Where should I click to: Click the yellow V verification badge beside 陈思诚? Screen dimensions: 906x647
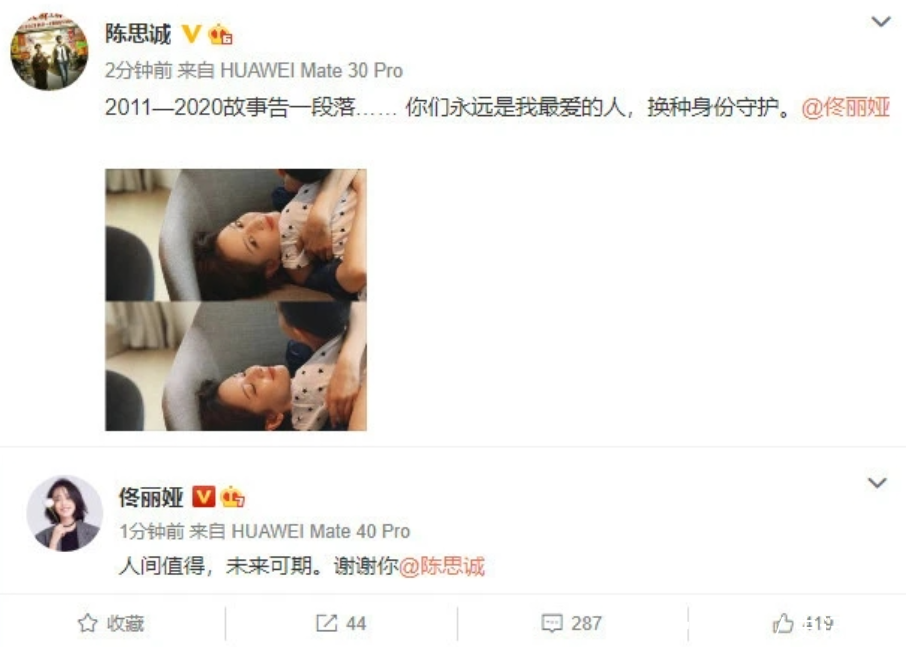[191, 34]
